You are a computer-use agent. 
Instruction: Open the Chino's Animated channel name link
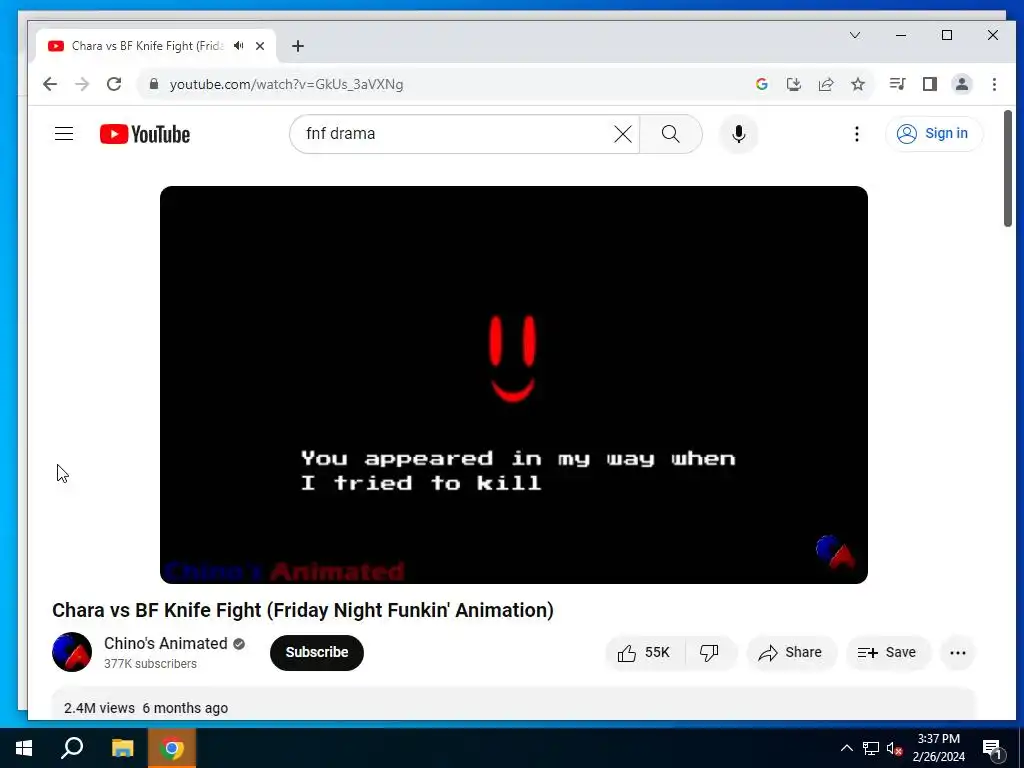click(x=166, y=643)
